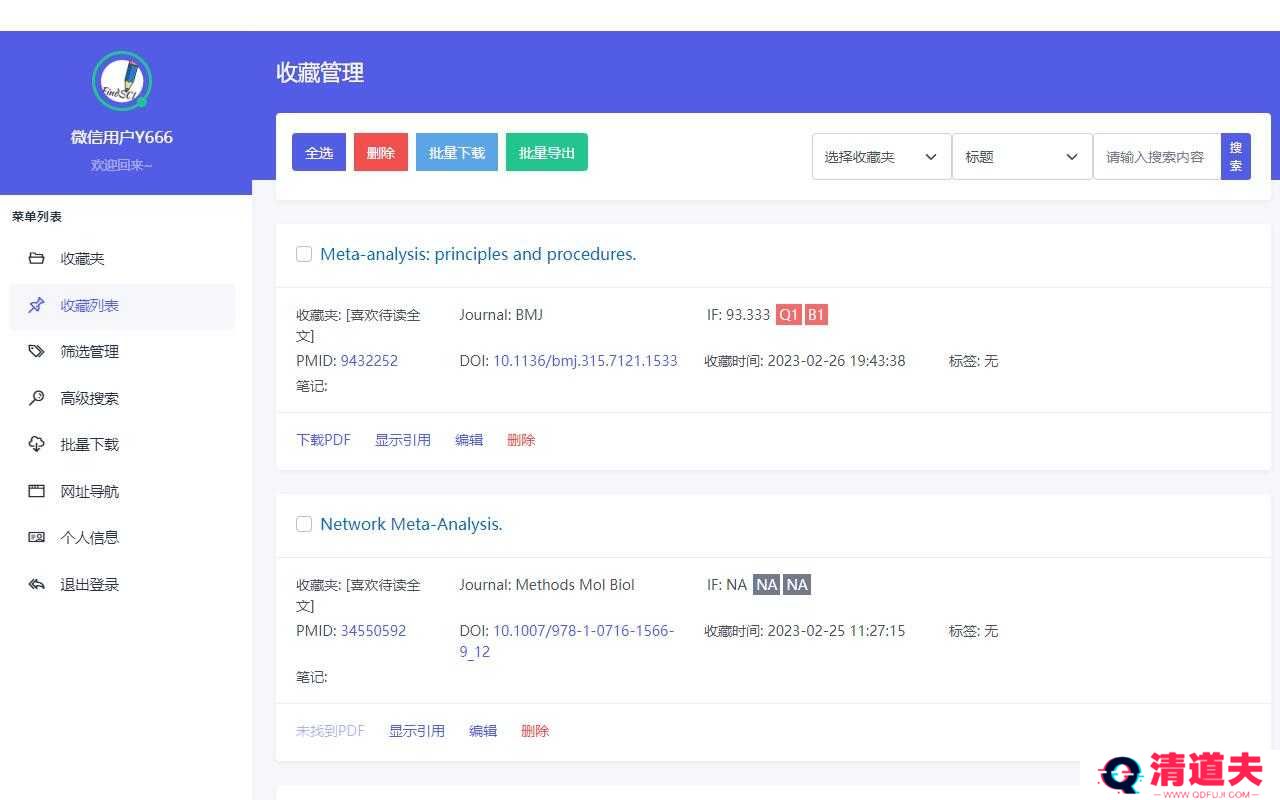Tick the Network Meta-Analysis checkbox
The image size is (1280, 800).
[x=304, y=524]
